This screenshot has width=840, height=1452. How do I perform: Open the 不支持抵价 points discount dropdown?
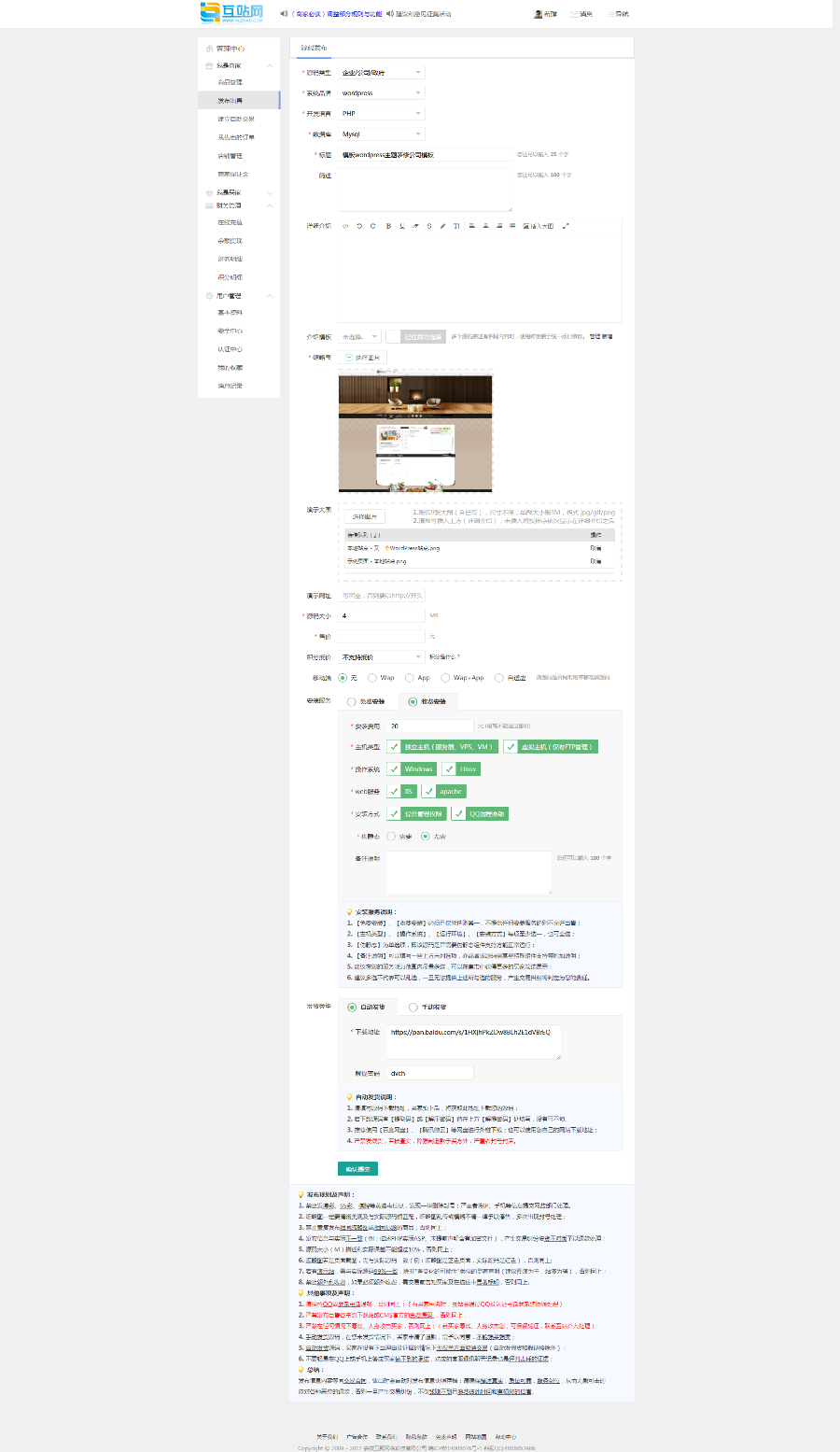point(381,657)
